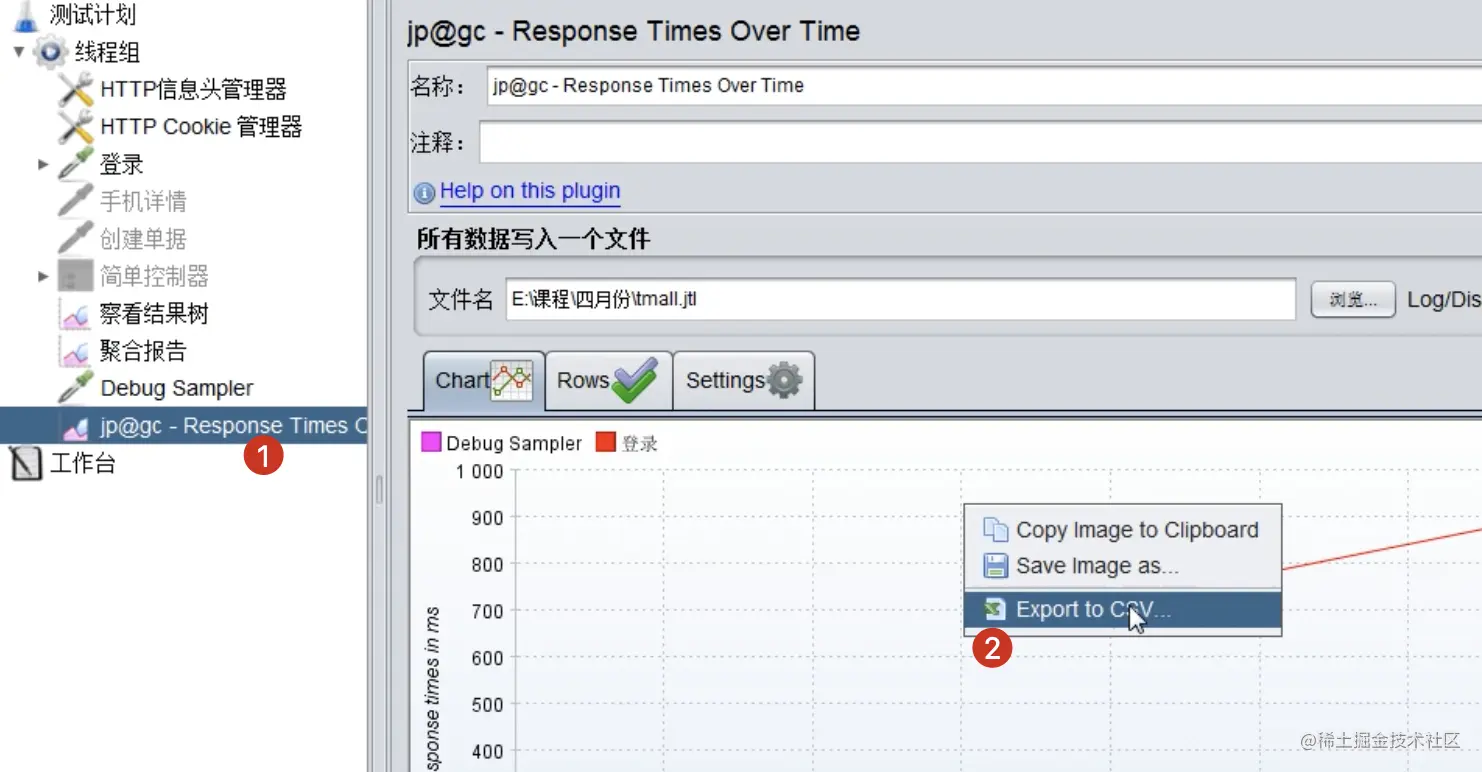The width and height of the screenshot is (1482, 772).
Task: Click the red 登录 legend swatch
Action: 605,442
